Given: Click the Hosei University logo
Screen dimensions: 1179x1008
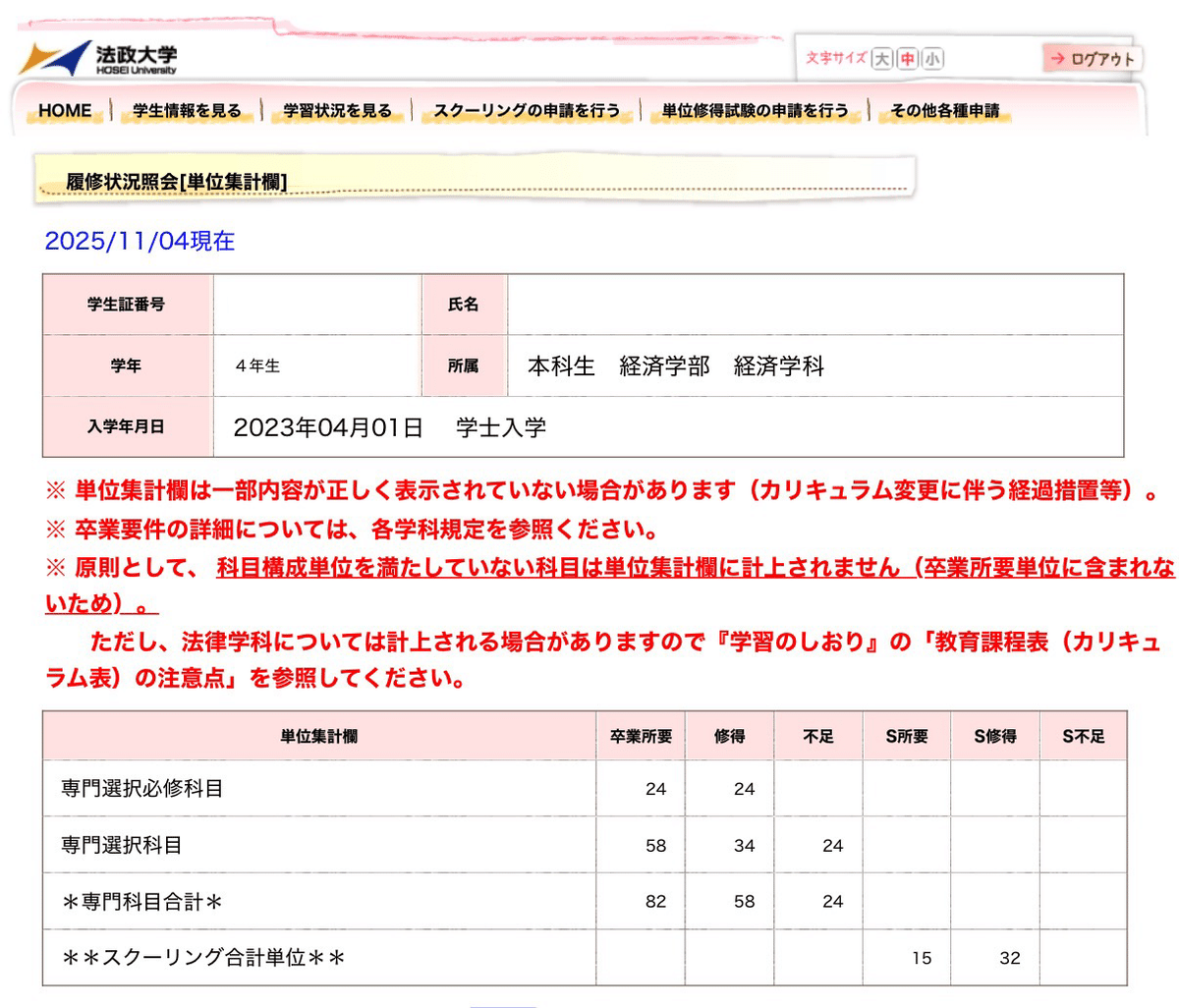Looking at the screenshot, I should (x=103, y=55).
